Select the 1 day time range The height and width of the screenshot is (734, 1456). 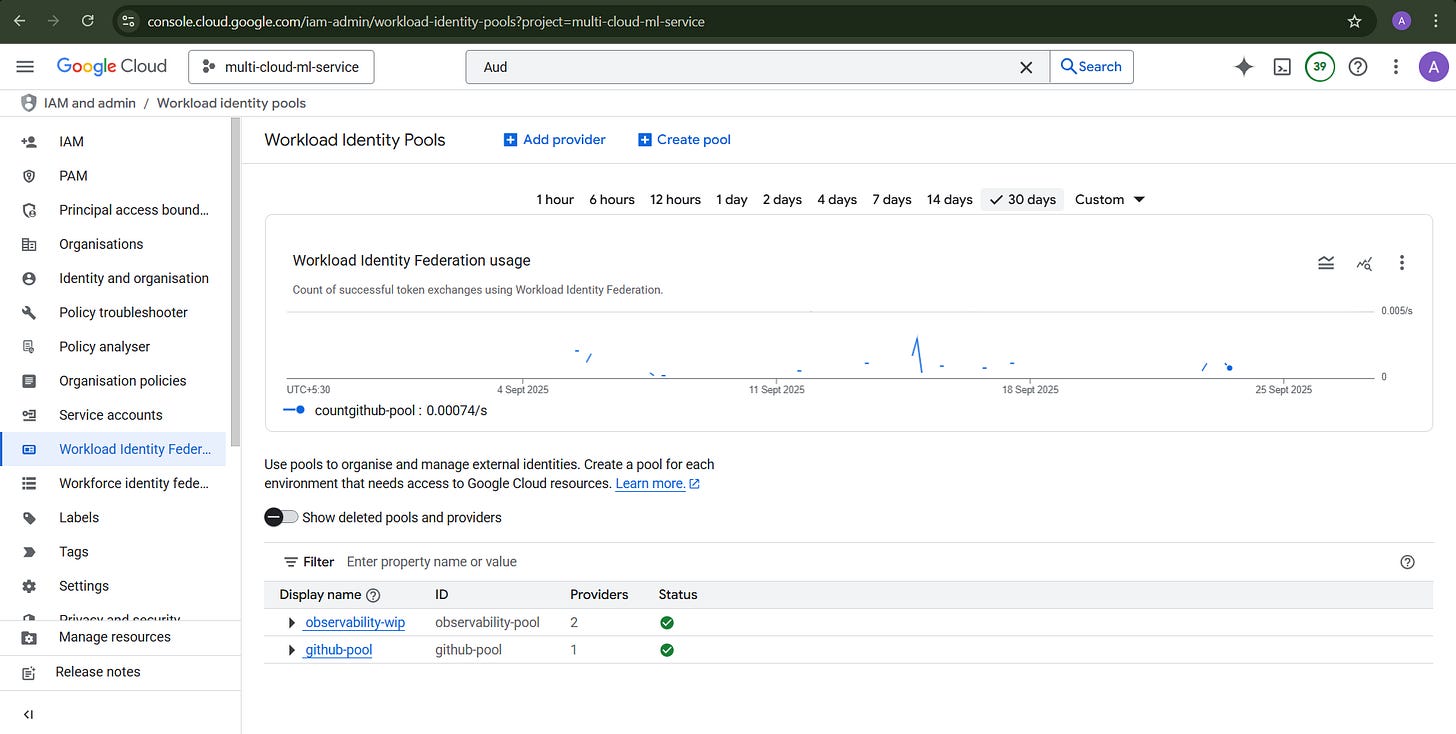(732, 199)
